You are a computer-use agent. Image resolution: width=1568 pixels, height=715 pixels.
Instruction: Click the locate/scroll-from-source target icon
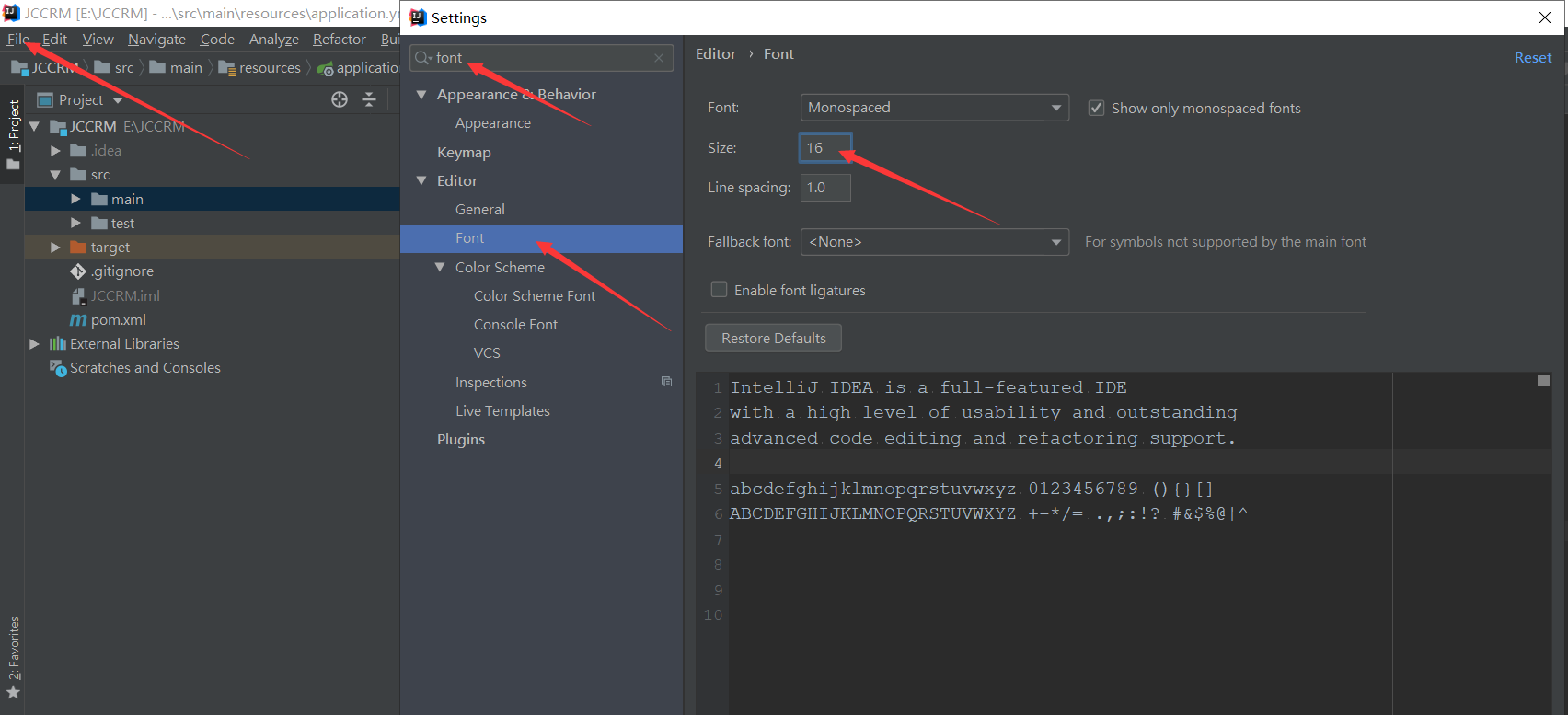click(340, 99)
